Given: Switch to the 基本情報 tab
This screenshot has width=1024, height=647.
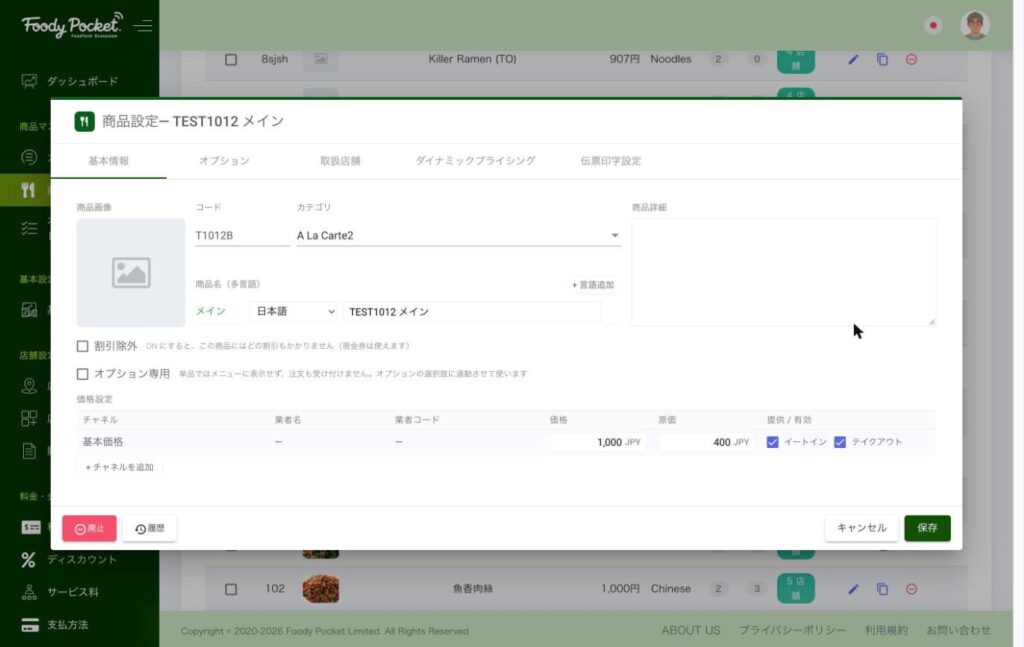Looking at the screenshot, I should point(108,161).
